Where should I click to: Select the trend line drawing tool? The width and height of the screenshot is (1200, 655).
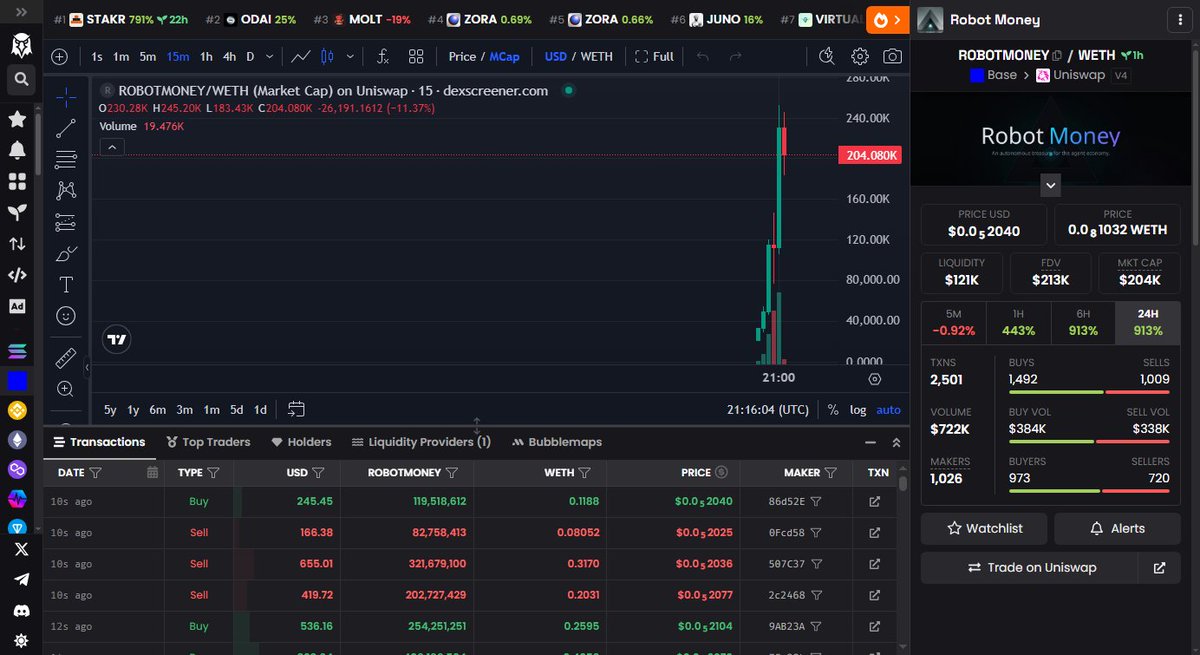[x=66, y=128]
